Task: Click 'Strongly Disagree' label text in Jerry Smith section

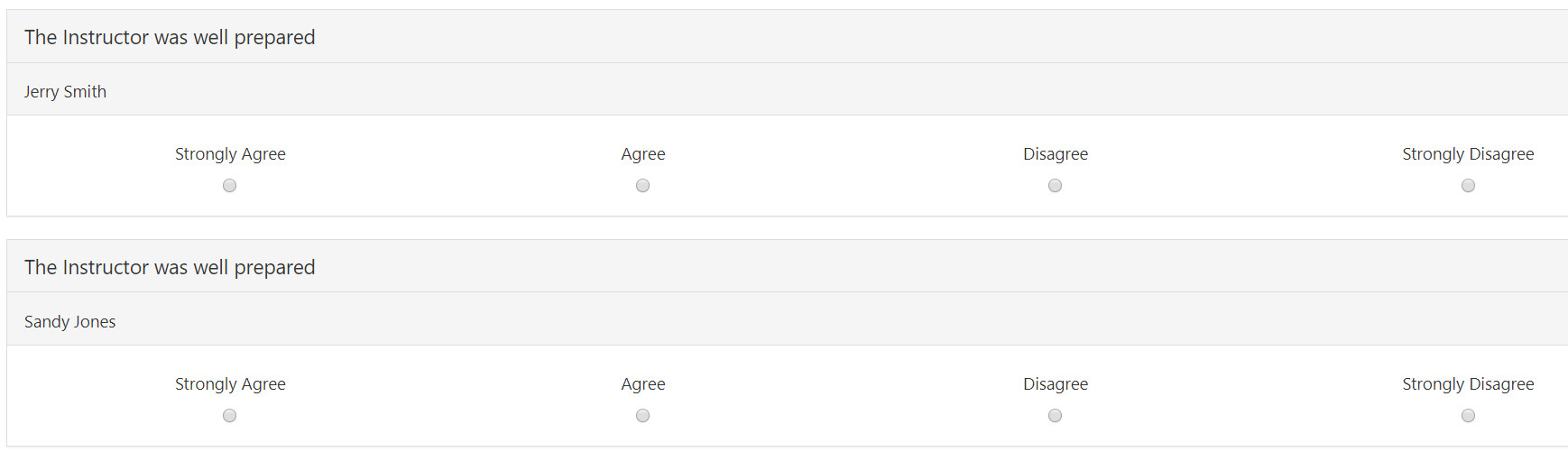Action: click(1468, 154)
